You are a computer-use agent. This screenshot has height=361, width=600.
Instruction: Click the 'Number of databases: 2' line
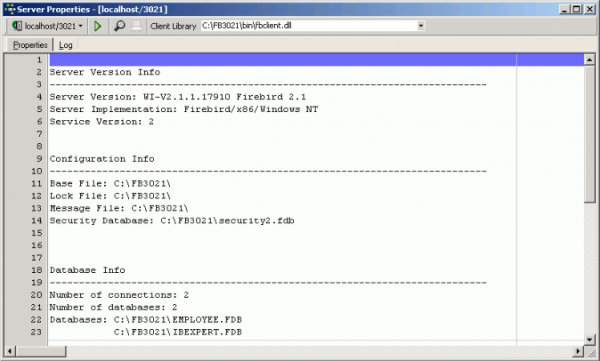tap(113, 307)
